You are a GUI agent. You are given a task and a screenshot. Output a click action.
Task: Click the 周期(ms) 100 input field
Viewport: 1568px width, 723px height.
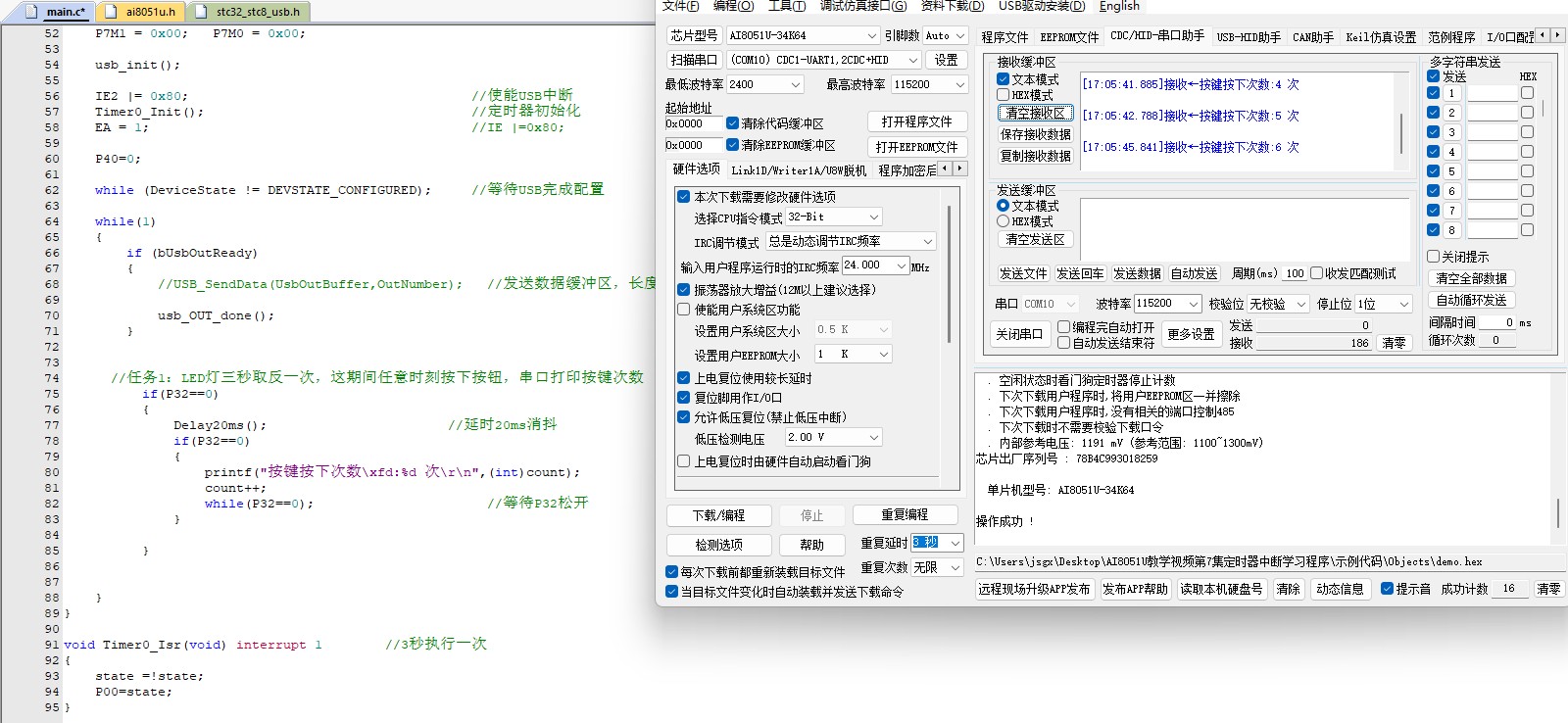(x=1295, y=273)
